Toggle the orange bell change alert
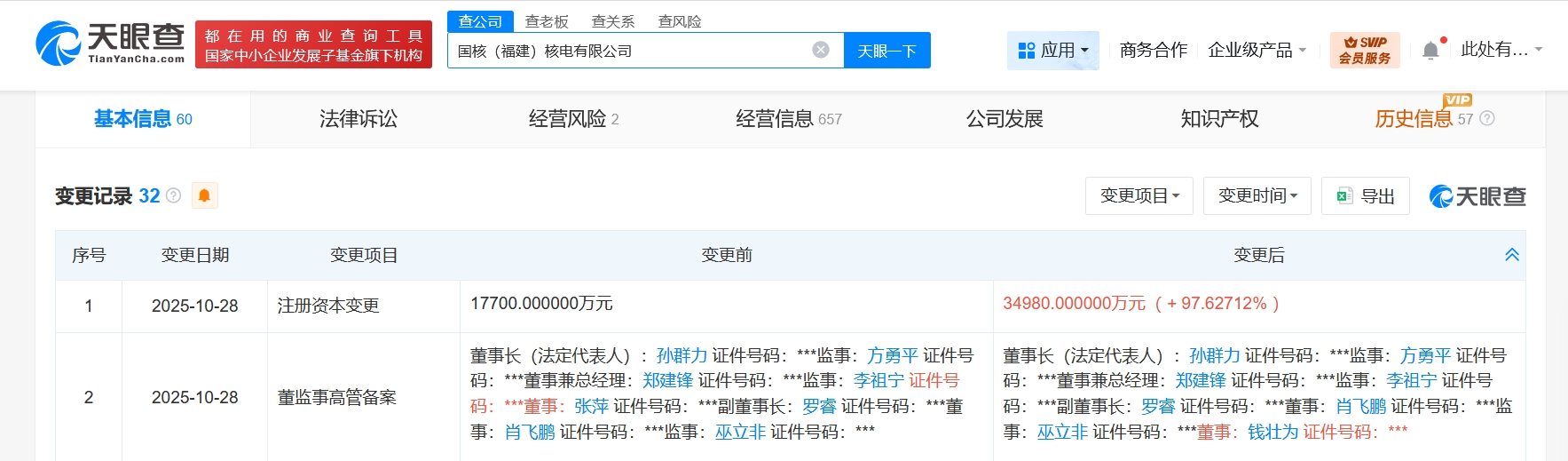 (x=204, y=195)
